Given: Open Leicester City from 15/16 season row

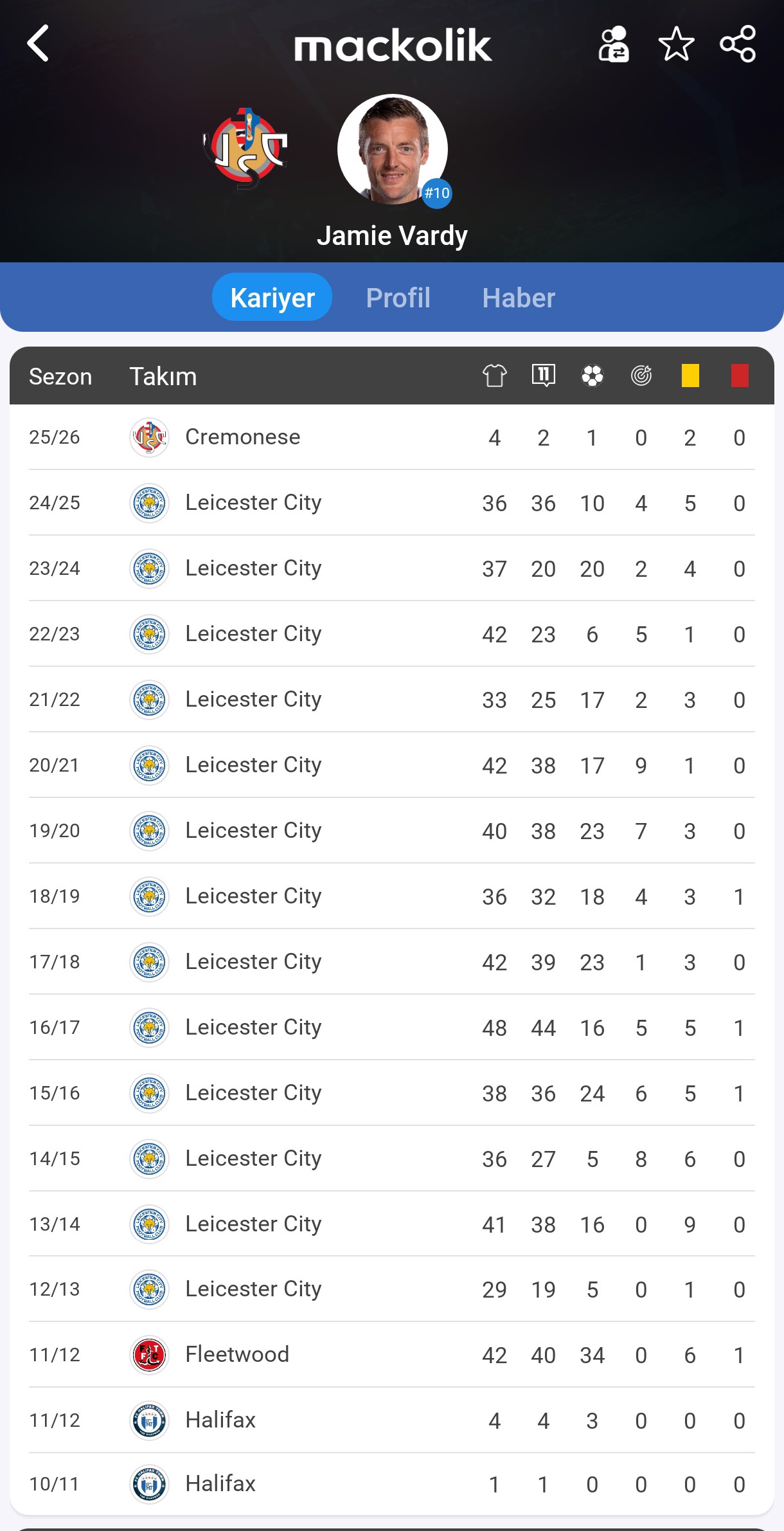Looking at the screenshot, I should pos(253,1092).
